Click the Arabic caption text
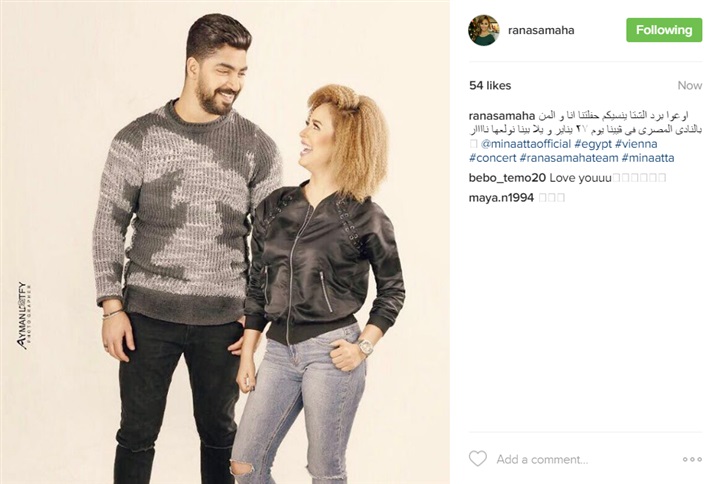 (585, 123)
